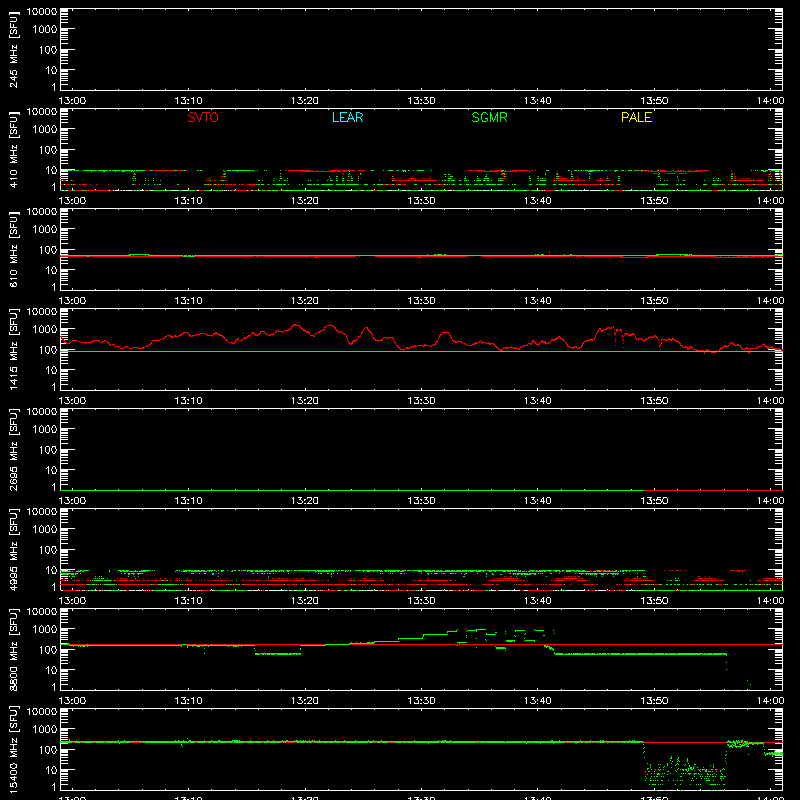Click 13:50 tick under the 8800 MHz panel
800x800 pixels.
coord(654,701)
